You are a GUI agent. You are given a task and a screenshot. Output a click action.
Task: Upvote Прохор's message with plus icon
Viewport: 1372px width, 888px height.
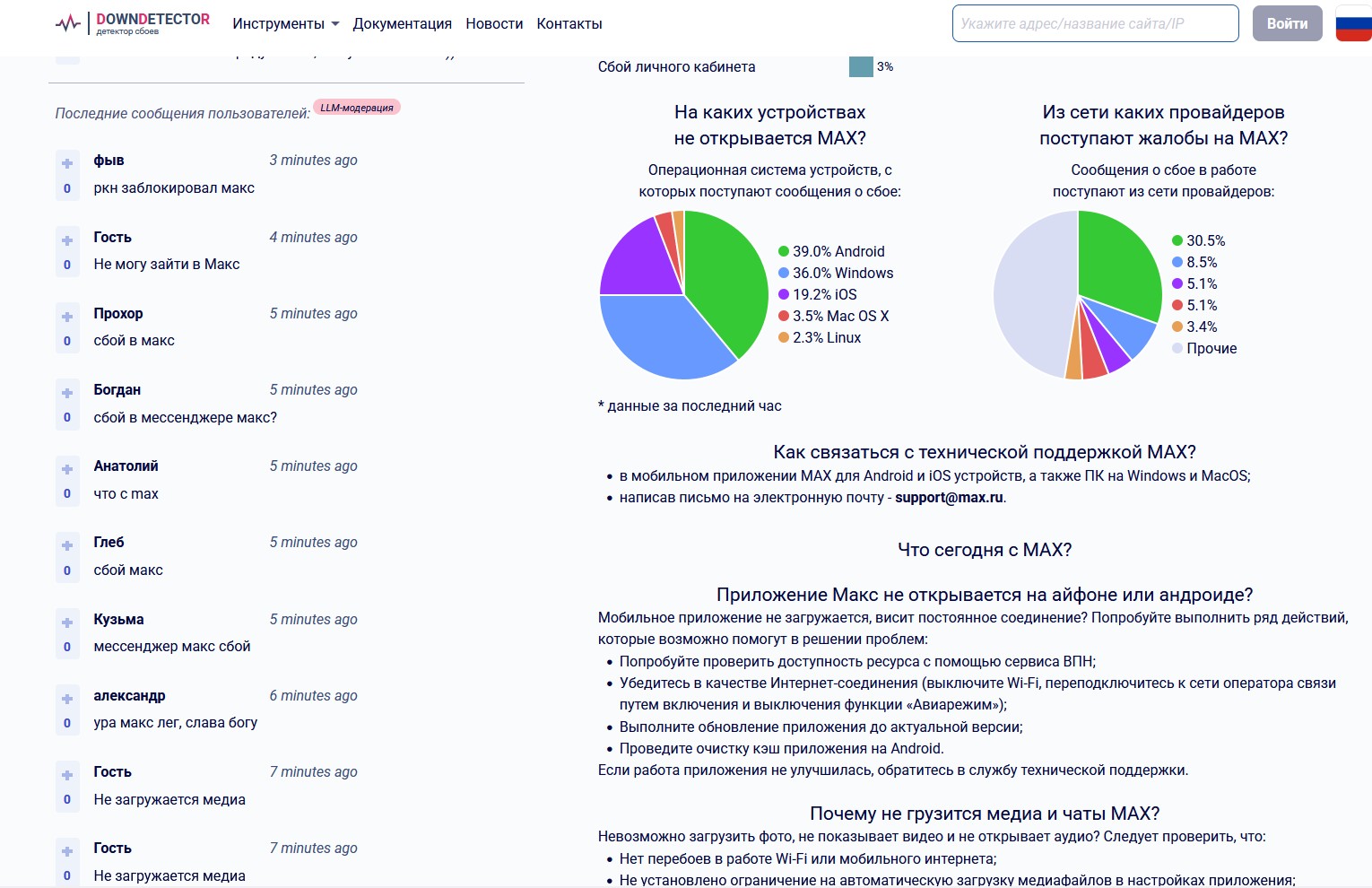[67, 317]
